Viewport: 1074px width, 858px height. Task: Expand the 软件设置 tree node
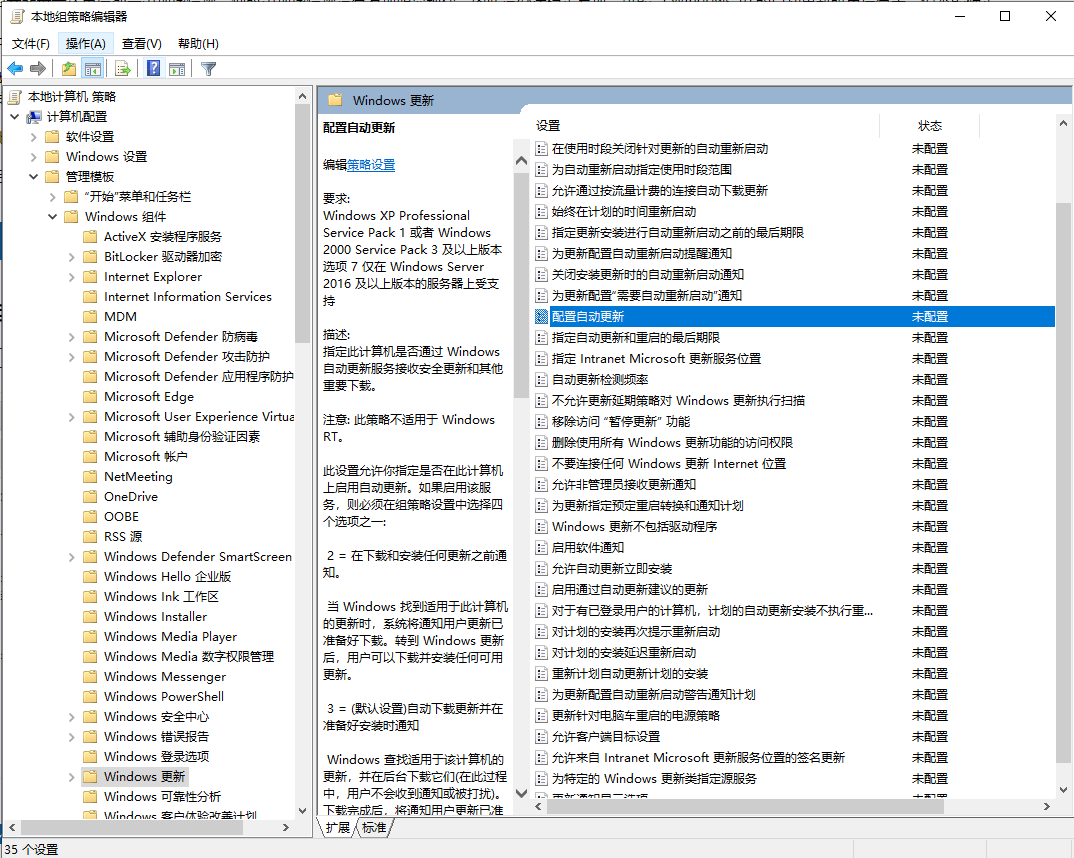[34, 137]
